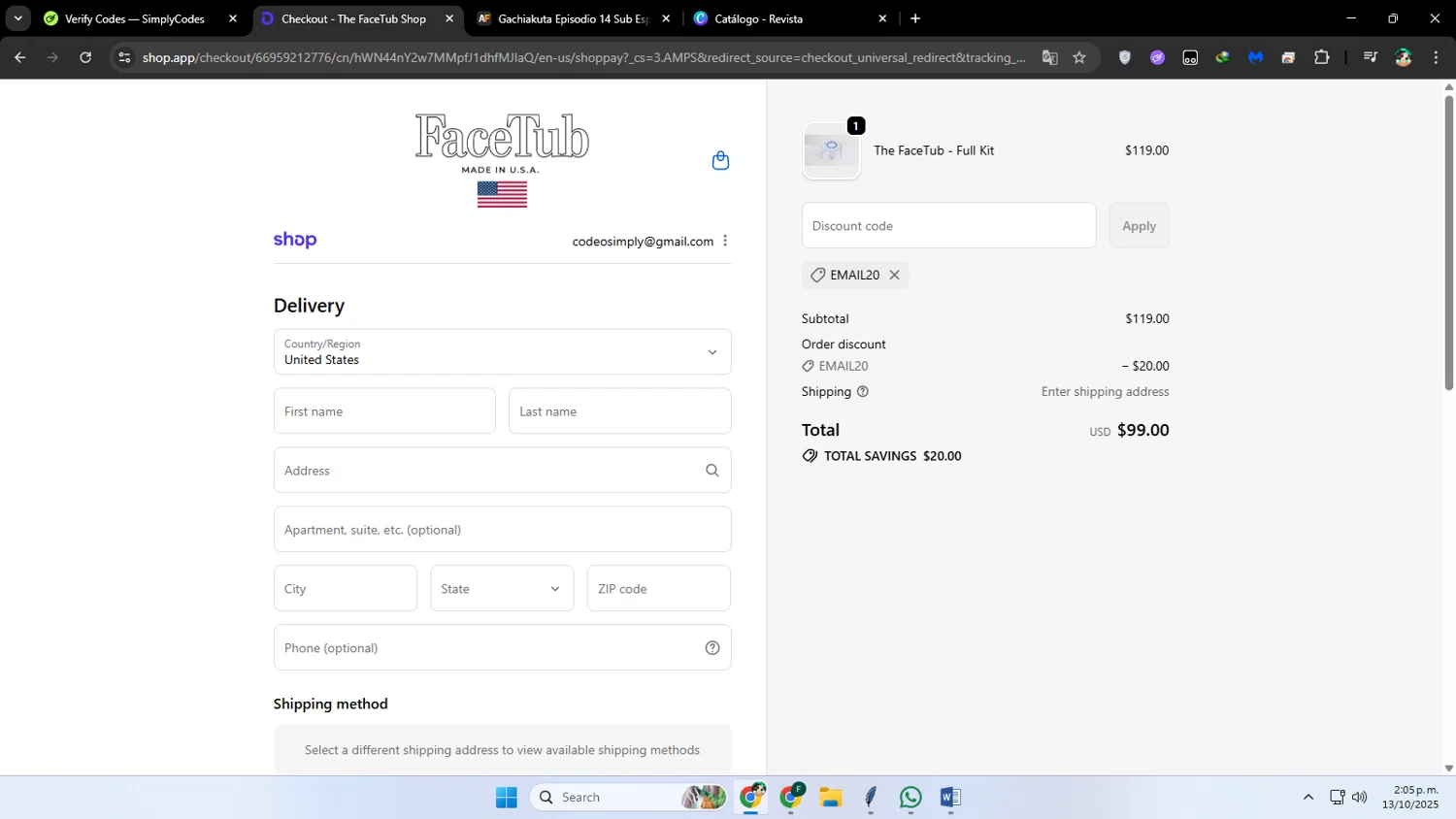The image size is (1456, 819).
Task: Switch to the Gachiakuta Episodio 14 tab
Action: pyautogui.click(x=573, y=18)
